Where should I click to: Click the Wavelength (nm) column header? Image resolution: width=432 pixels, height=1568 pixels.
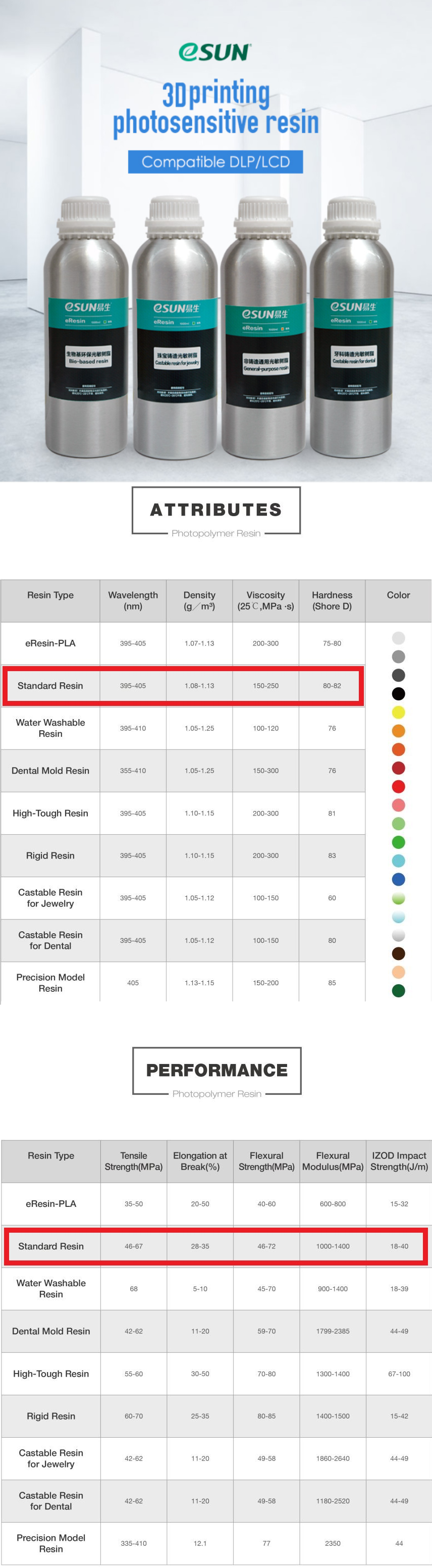coord(133,600)
